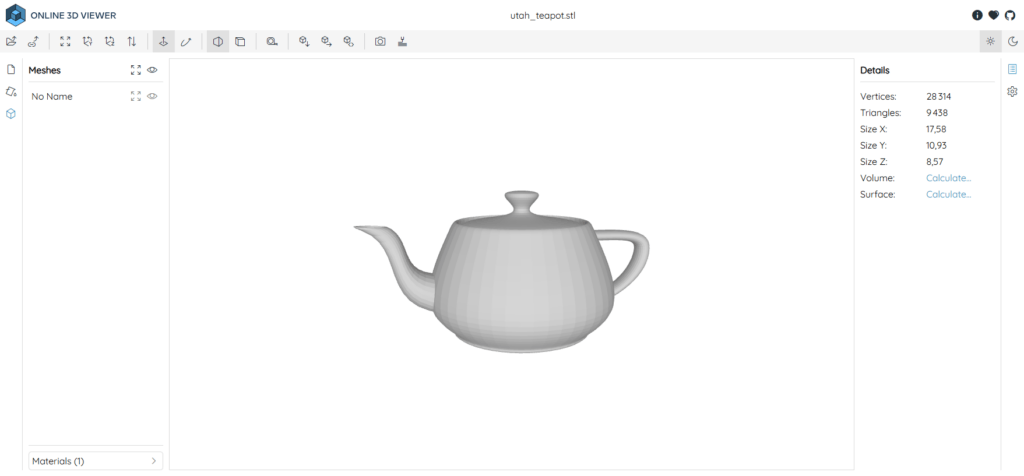The width and height of the screenshot is (1024, 476).
Task: Create a snapshot with camera icon
Action: coord(380,42)
